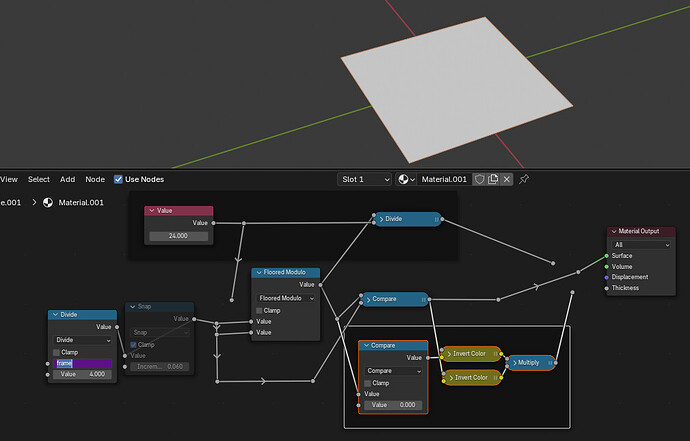Click the Displacement input socket
This screenshot has width=690, height=441.
[607, 277]
